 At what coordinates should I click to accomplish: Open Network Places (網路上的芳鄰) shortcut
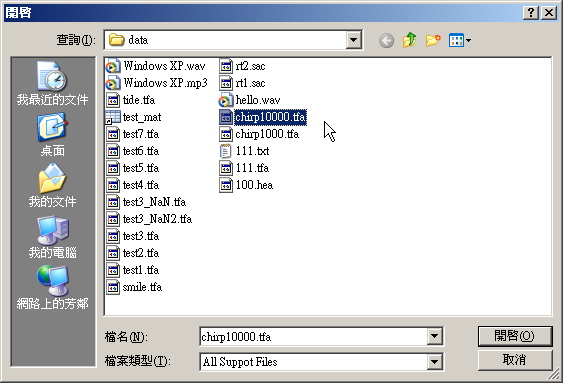[52, 288]
